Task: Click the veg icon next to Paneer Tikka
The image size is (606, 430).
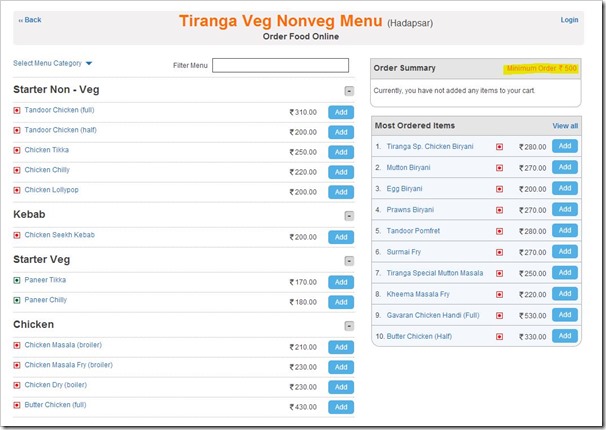Action: pyautogui.click(x=17, y=281)
